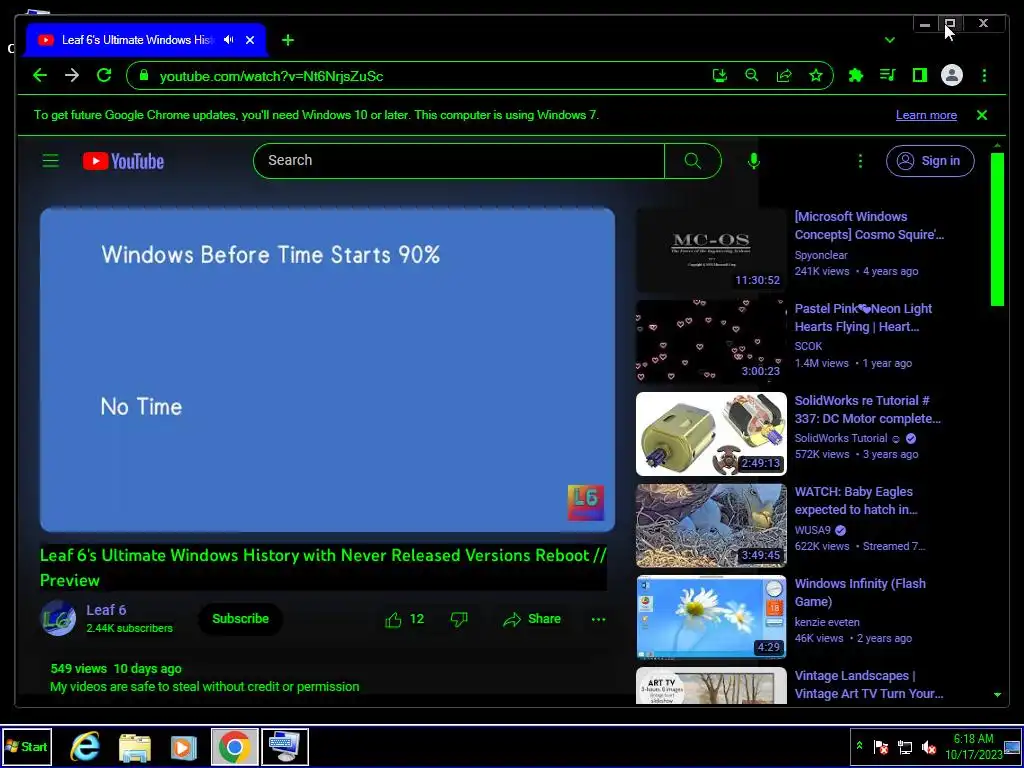The width and height of the screenshot is (1024, 768).
Task: Bookmark this tab with the star
Action: click(x=816, y=76)
